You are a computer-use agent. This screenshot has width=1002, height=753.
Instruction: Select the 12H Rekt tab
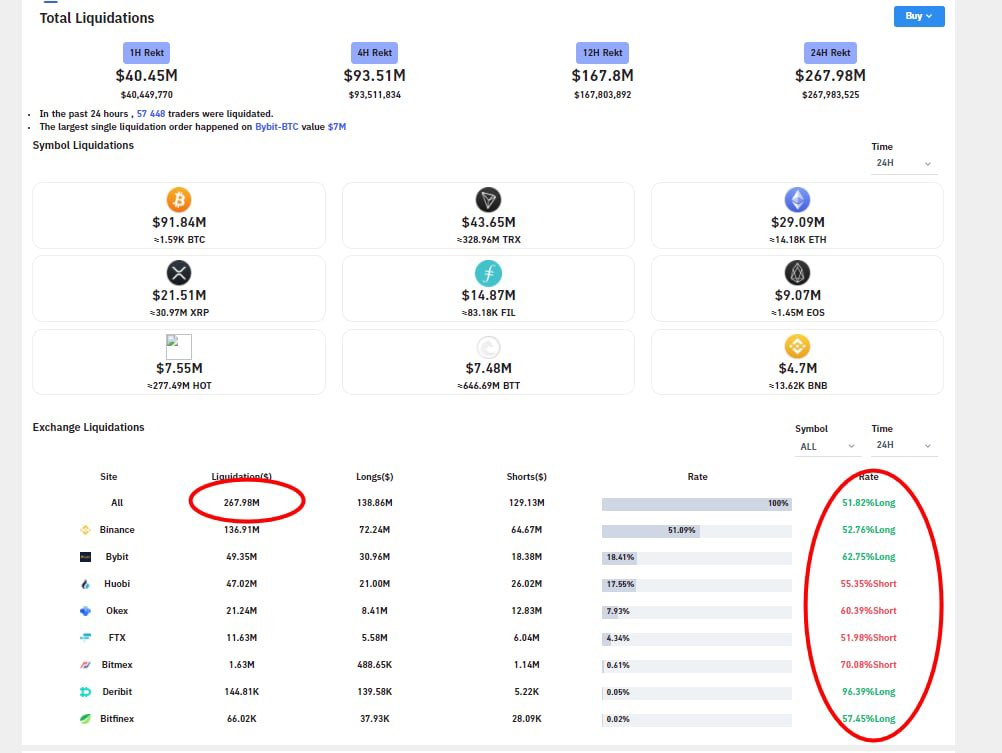click(x=602, y=52)
